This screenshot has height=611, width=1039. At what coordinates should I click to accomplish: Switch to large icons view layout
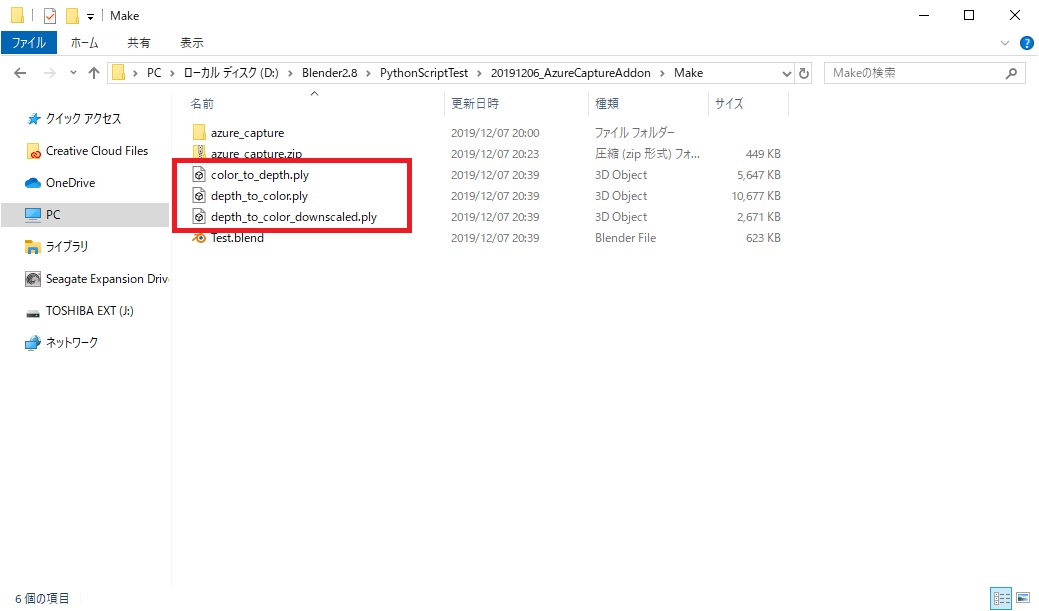1022,598
